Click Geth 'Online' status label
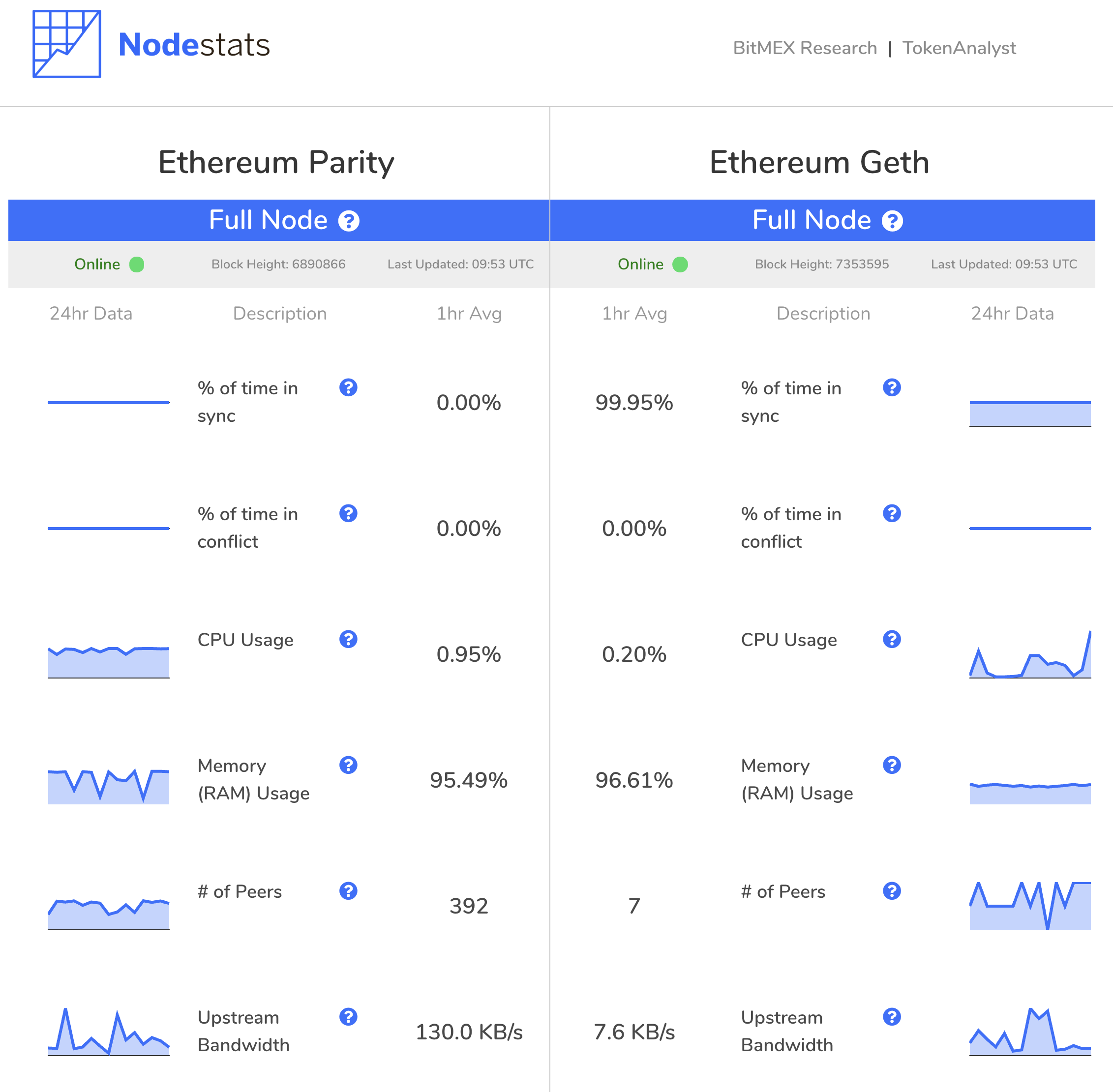This screenshot has height=1092, width=1113. [x=640, y=265]
